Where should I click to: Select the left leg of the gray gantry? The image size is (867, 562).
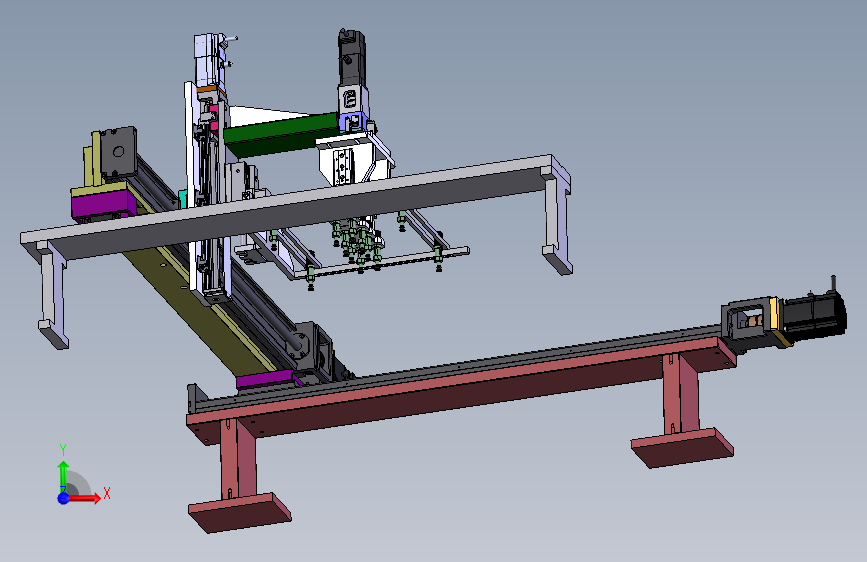[51, 293]
